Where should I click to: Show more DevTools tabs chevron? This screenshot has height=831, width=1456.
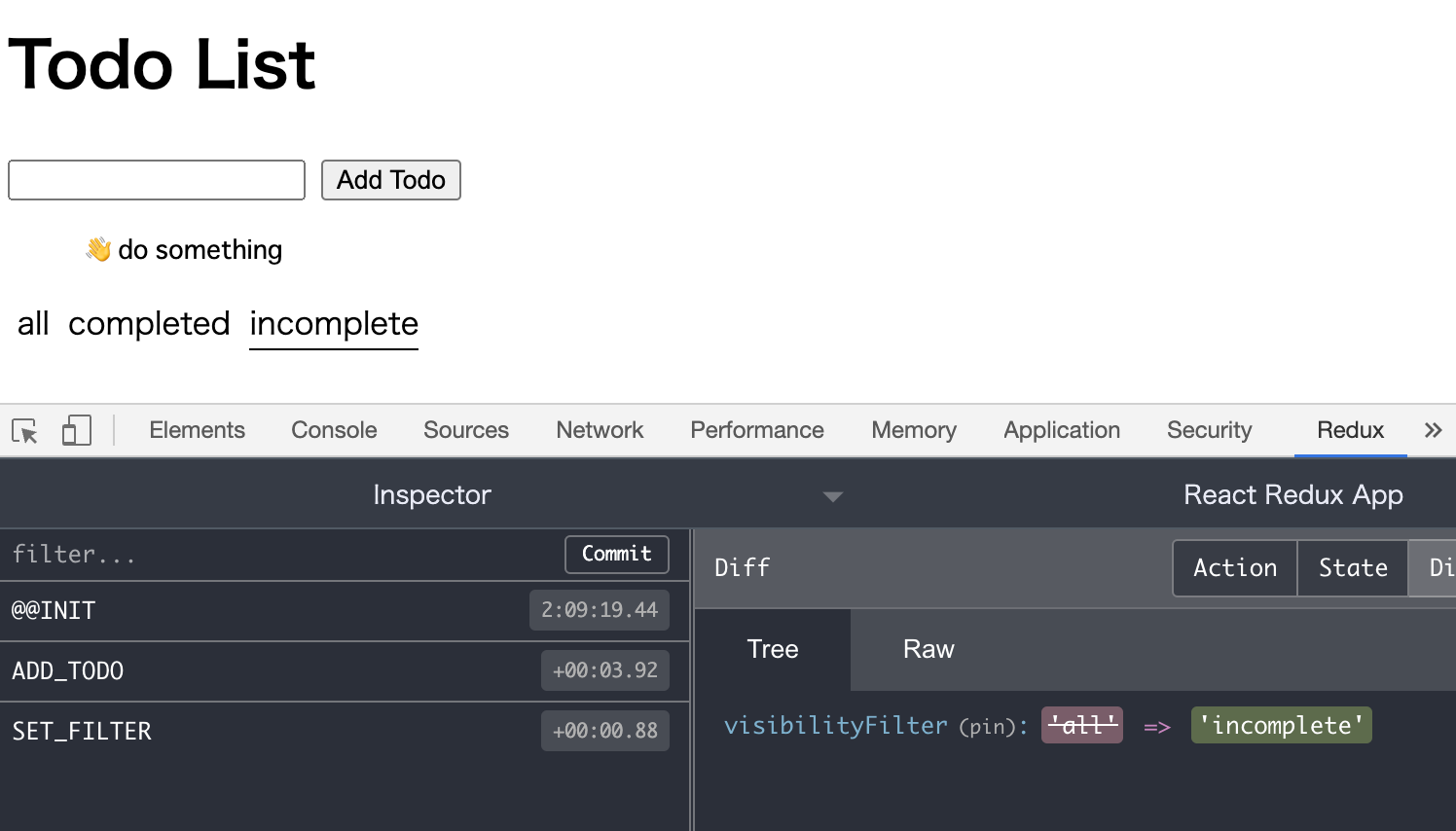(1433, 430)
